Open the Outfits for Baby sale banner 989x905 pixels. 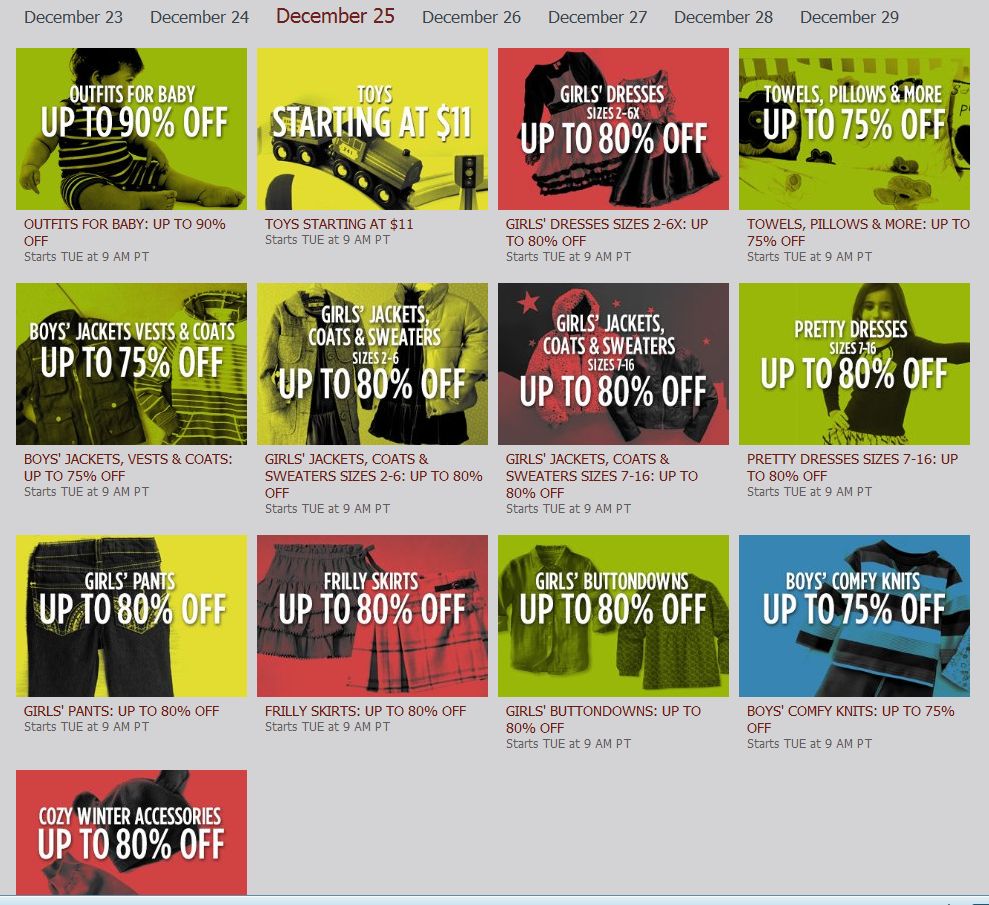tap(131, 129)
